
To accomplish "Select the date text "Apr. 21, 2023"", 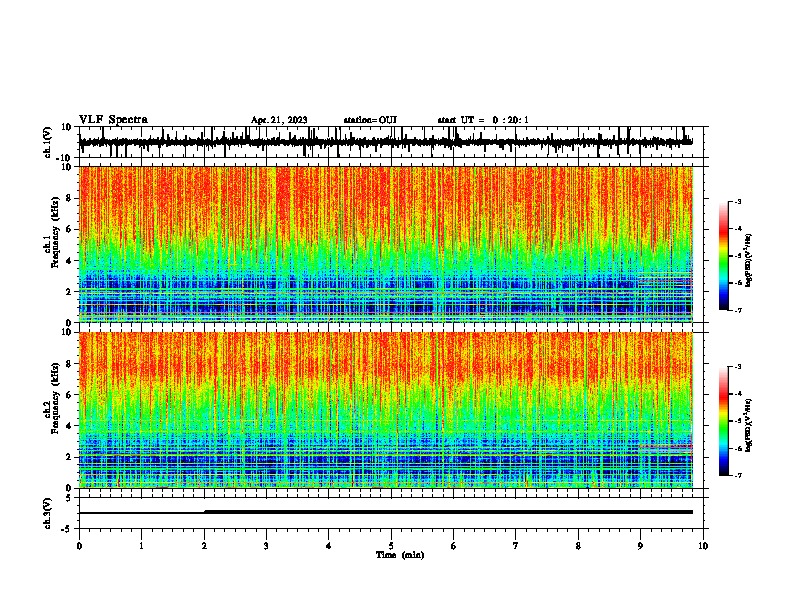I will [279, 120].
